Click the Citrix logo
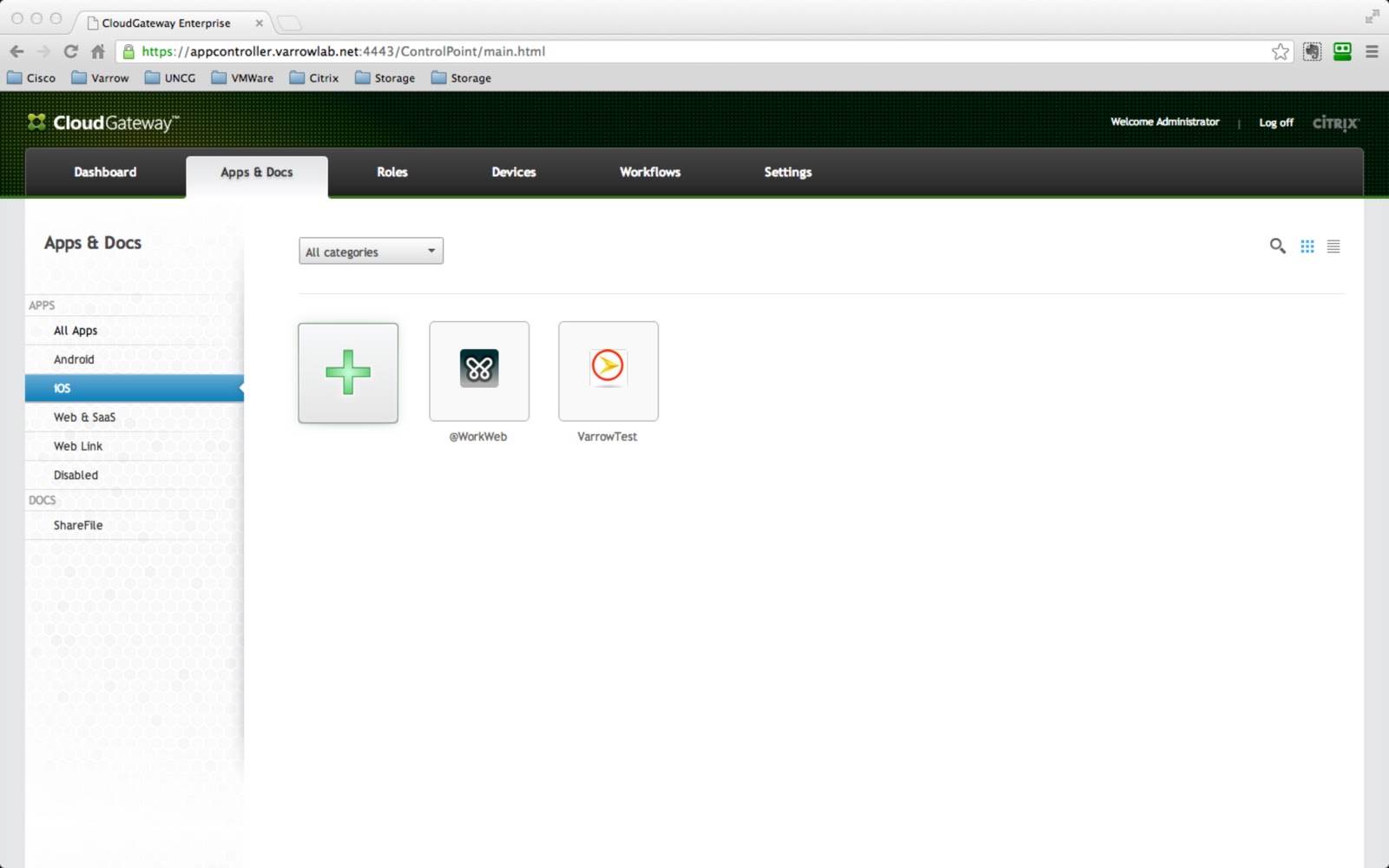The image size is (1389, 868). coord(1336,122)
